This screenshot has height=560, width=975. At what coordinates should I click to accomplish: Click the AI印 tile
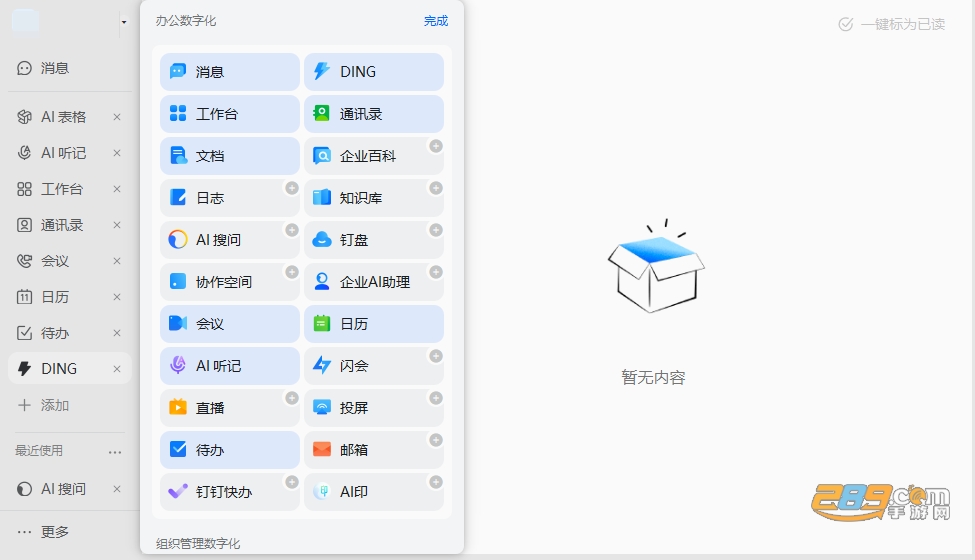(x=374, y=492)
